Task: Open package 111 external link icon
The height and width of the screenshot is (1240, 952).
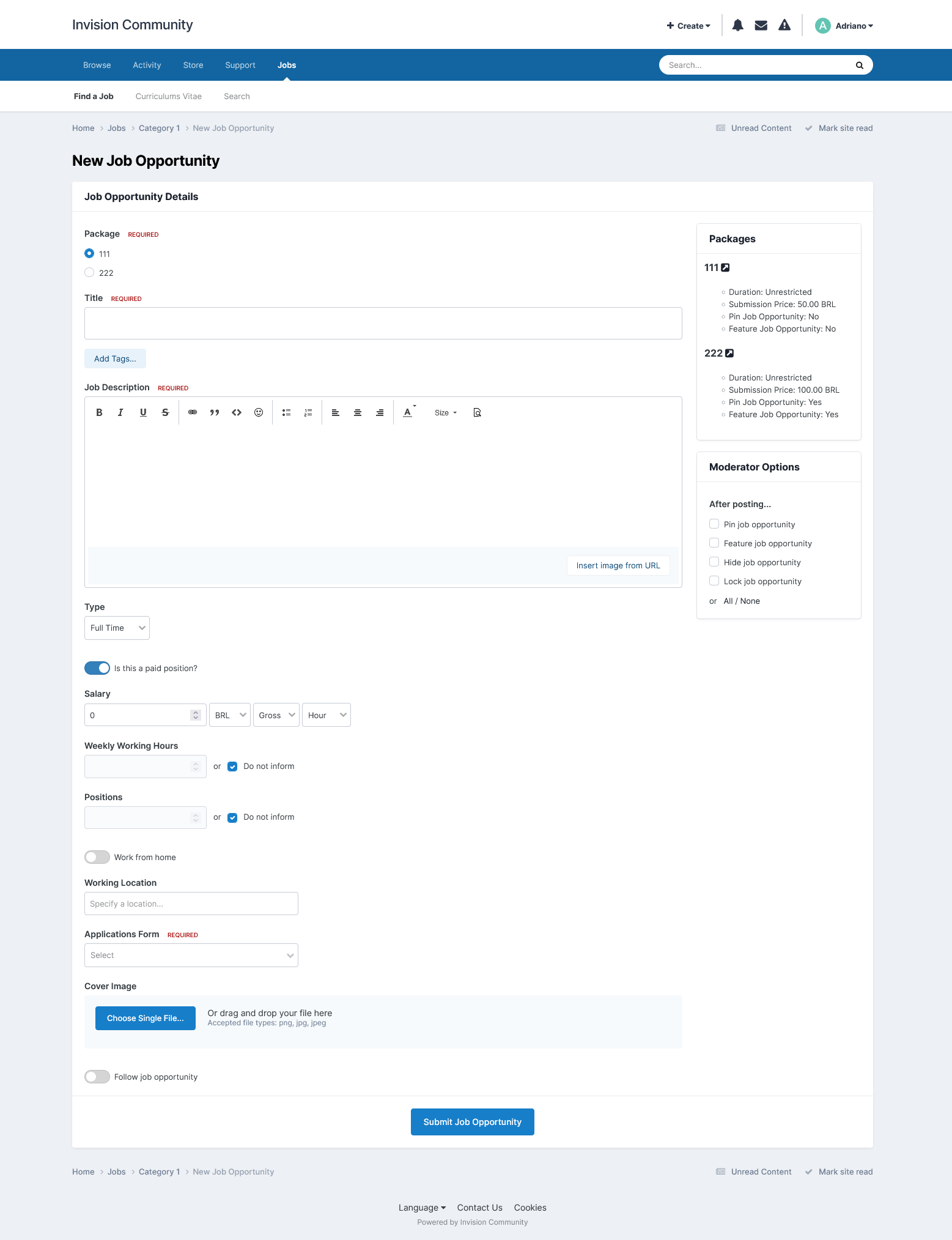Action: point(726,267)
